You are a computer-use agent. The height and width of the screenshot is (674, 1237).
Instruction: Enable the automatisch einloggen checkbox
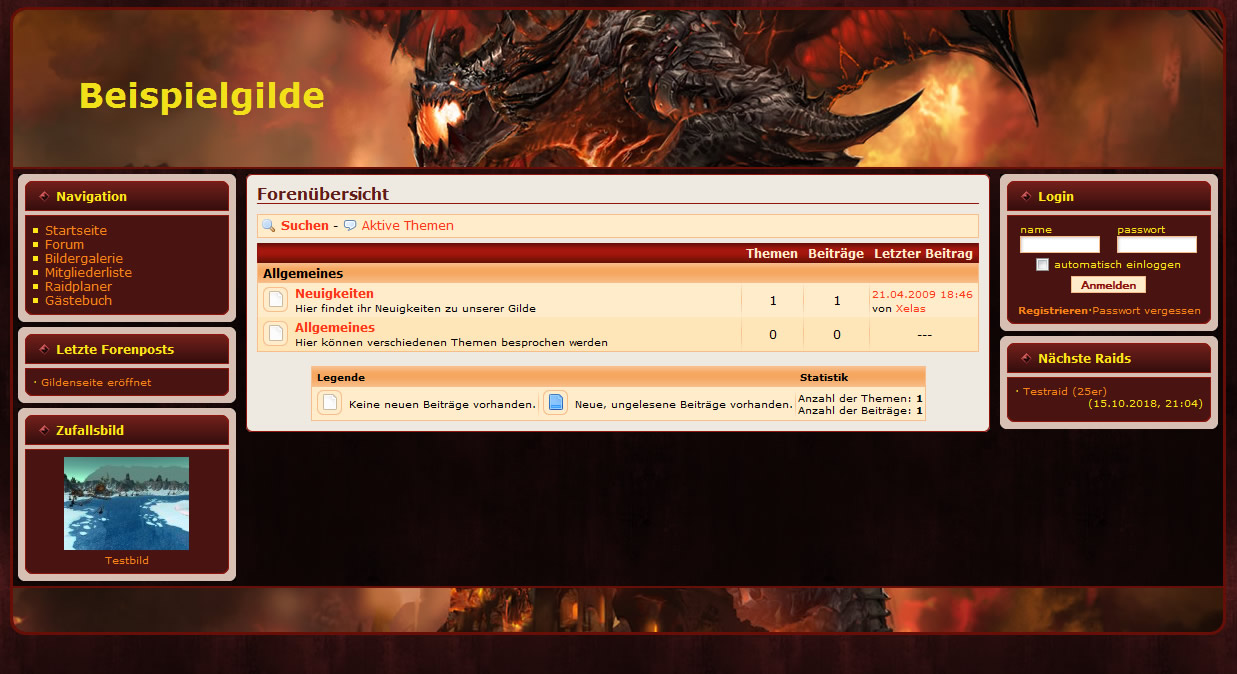(x=1043, y=265)
